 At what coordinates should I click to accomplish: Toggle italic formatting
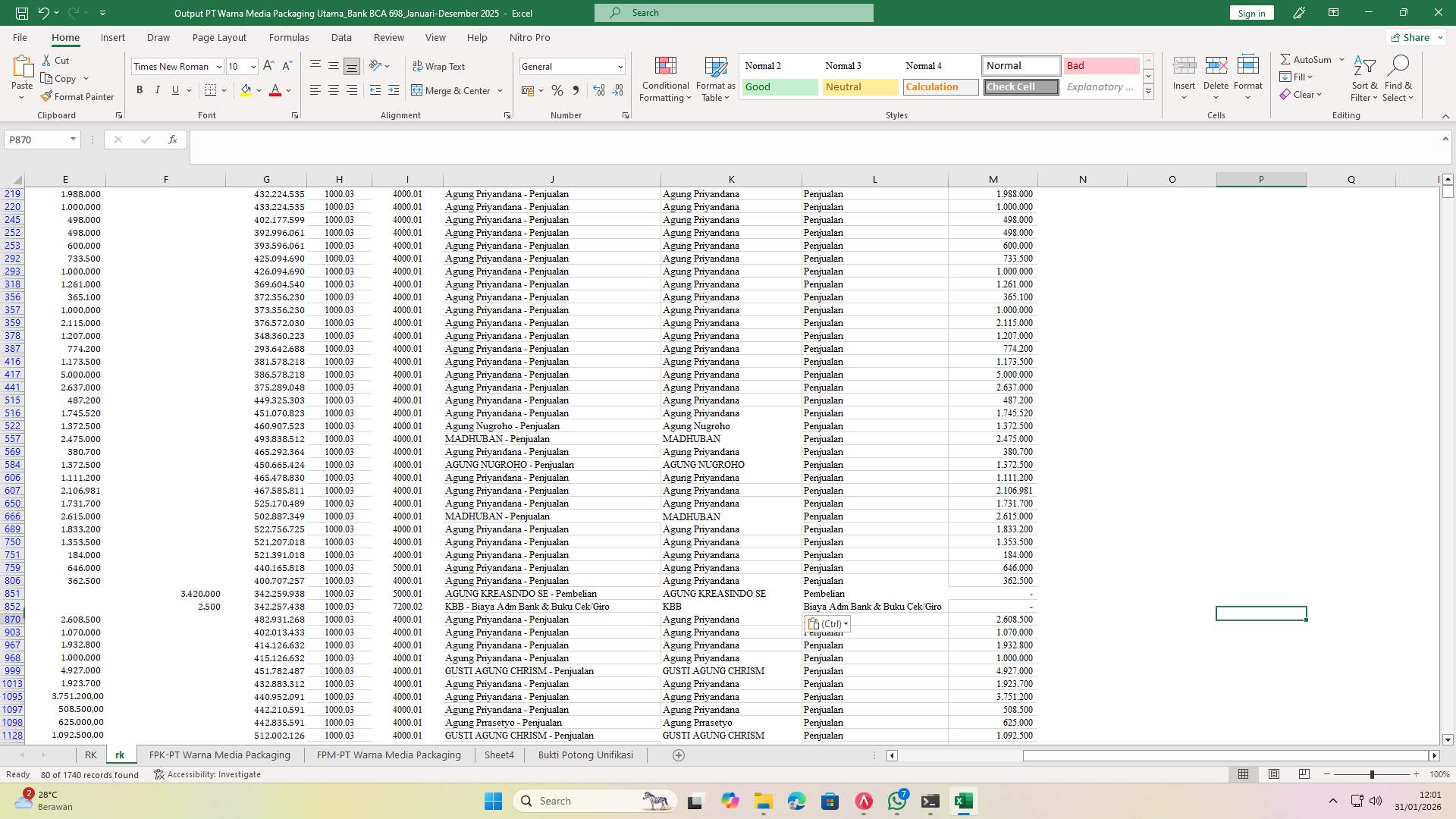coord(158,89)
